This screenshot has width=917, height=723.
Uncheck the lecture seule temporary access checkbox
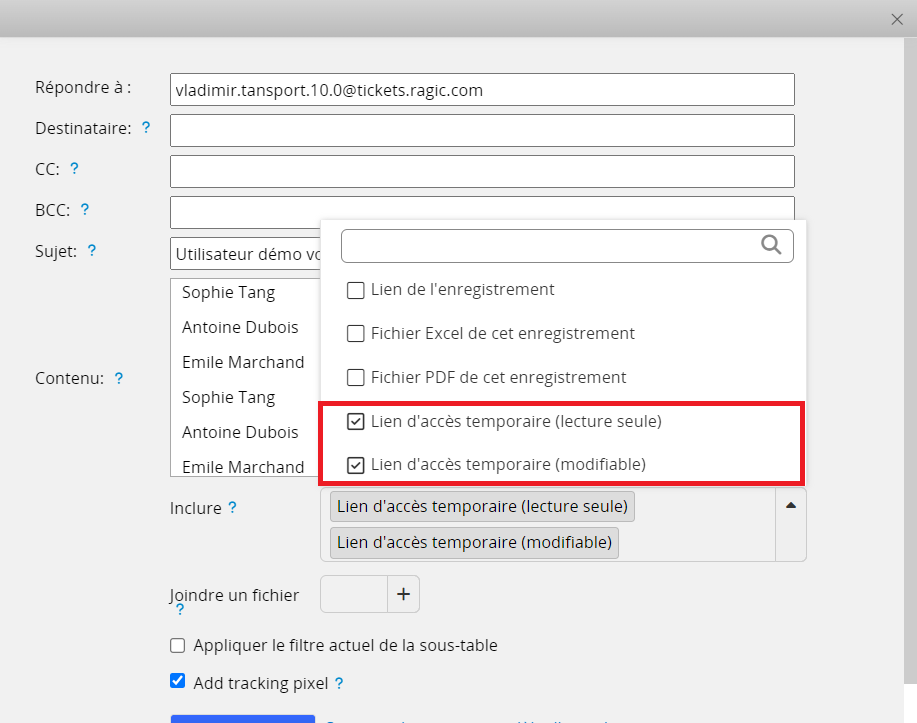pos(355,422)
